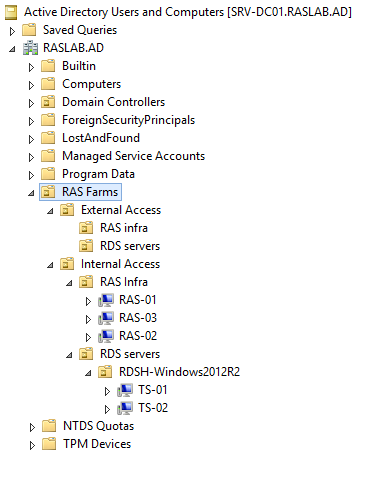Collapse the RAS Farms OU
The height and width of the screenshot is (479, 368).
[31, 193]
